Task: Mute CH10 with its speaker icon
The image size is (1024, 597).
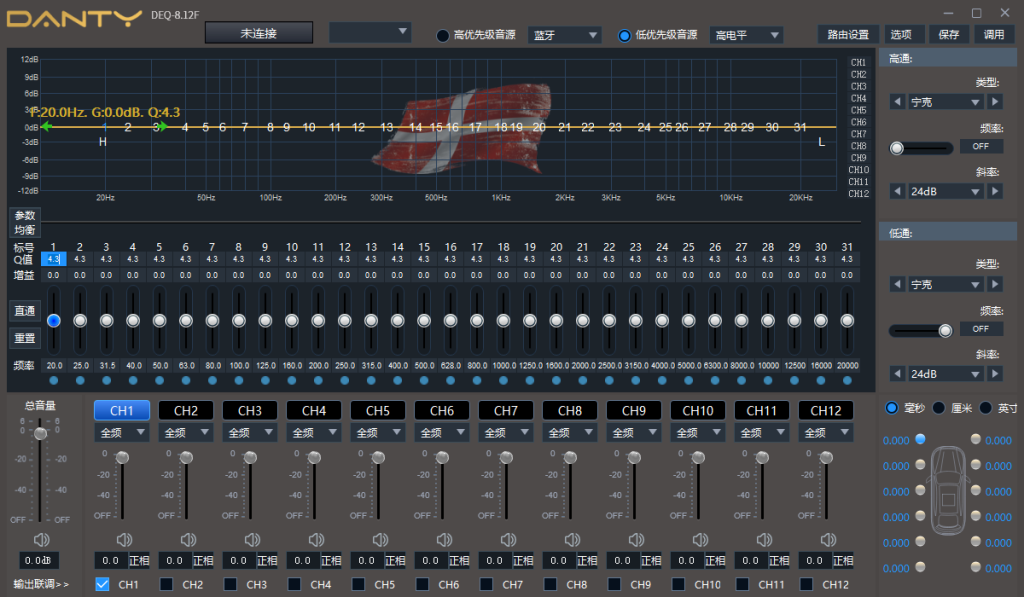Action: [700, 540]
